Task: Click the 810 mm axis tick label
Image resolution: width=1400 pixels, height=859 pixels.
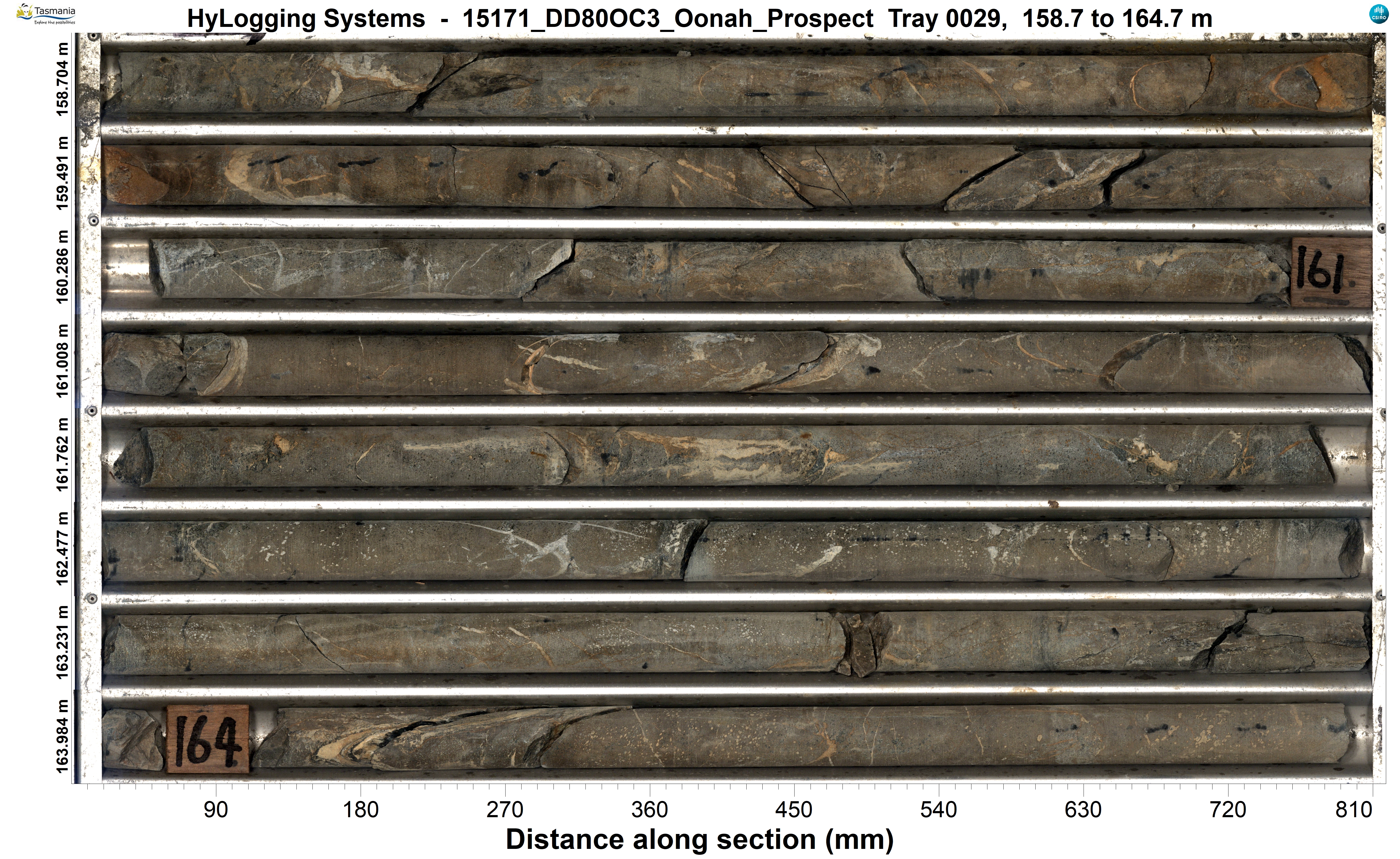Action: [x=1354, y=809]
